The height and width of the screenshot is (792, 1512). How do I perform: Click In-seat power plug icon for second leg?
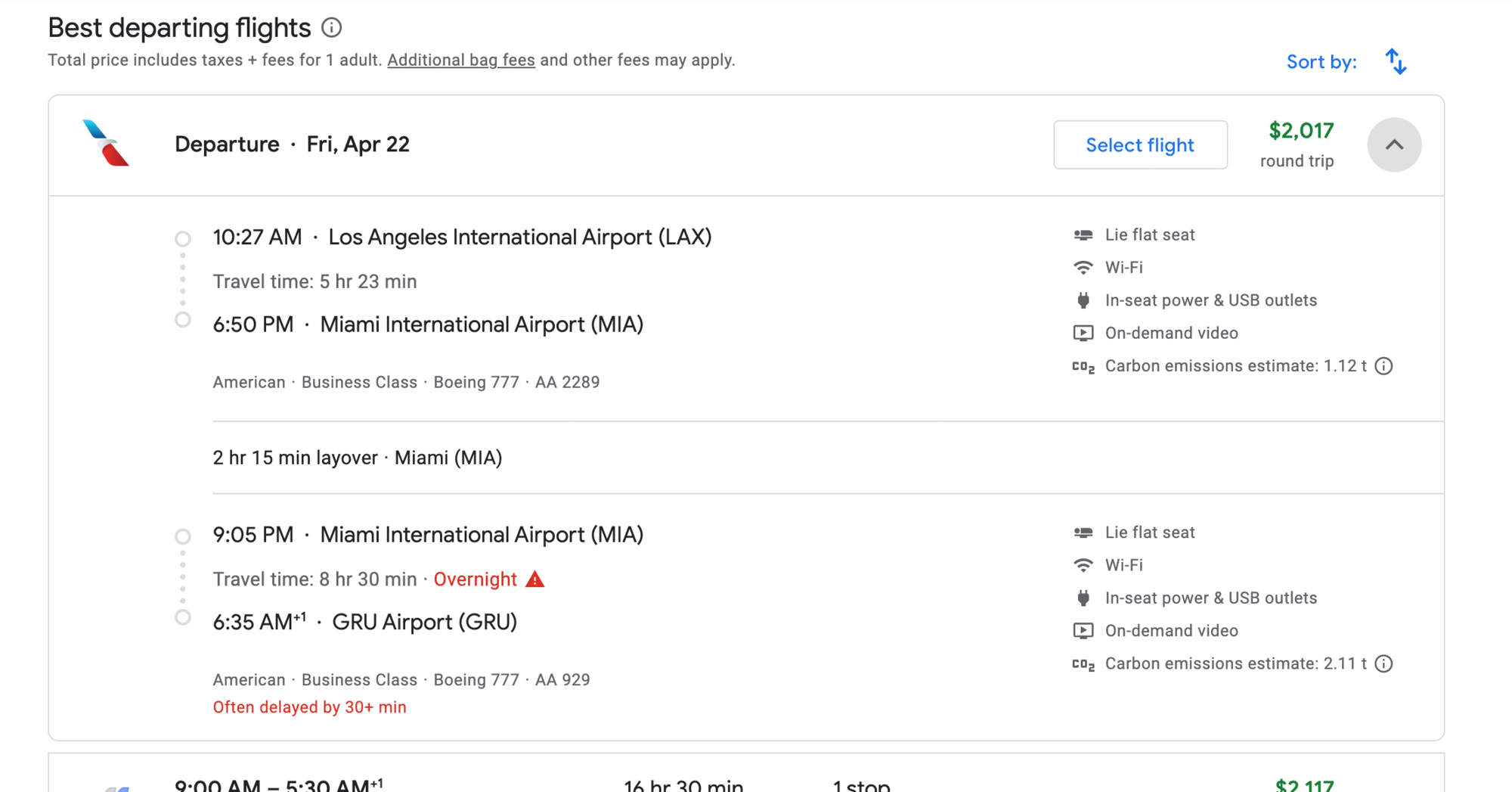[1083, 598]
